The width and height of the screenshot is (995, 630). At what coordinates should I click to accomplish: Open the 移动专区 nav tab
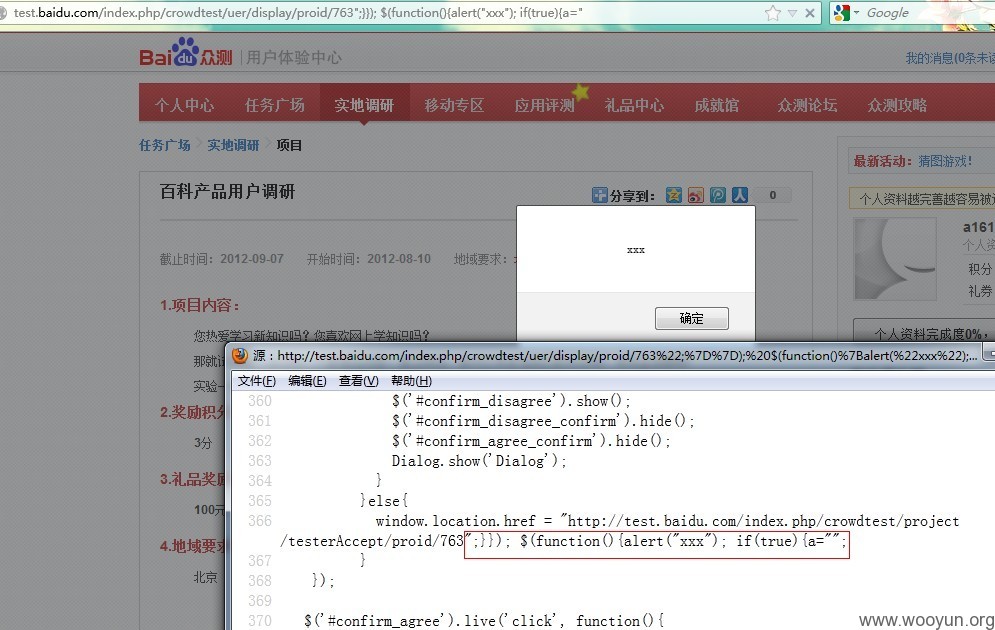[x=454, y=105]
